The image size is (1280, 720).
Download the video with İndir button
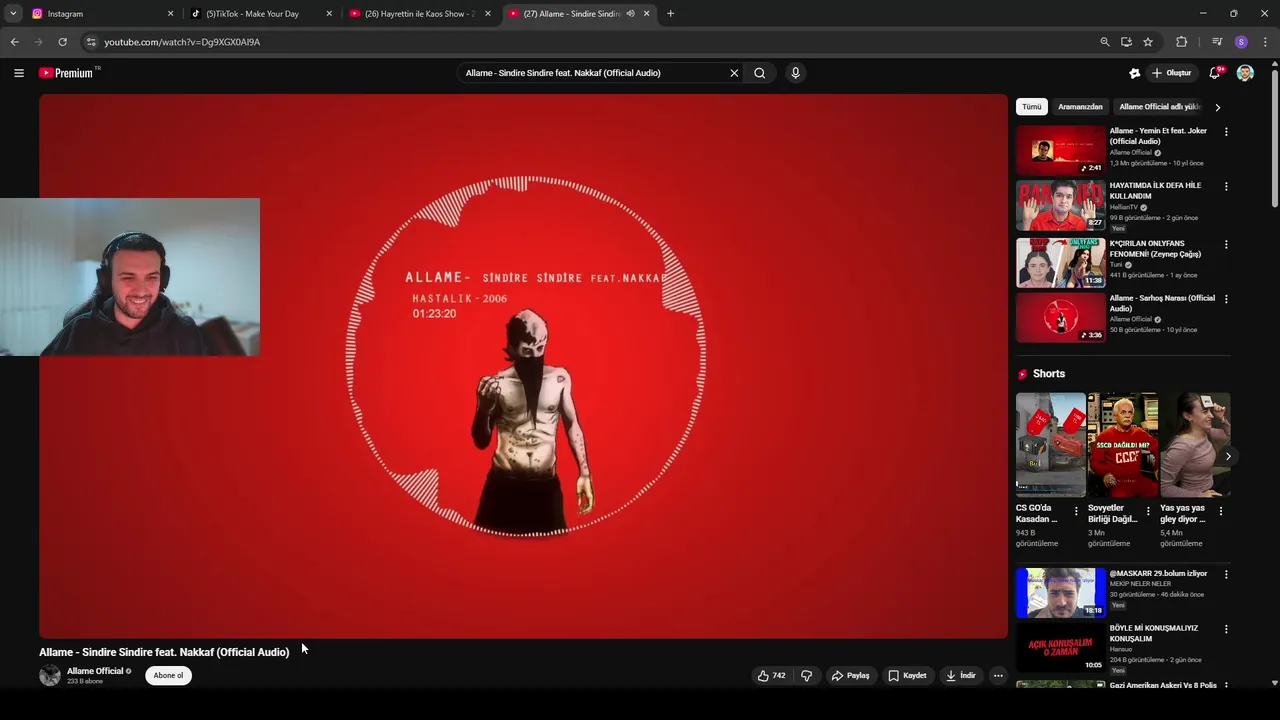(x=961, y=676)
